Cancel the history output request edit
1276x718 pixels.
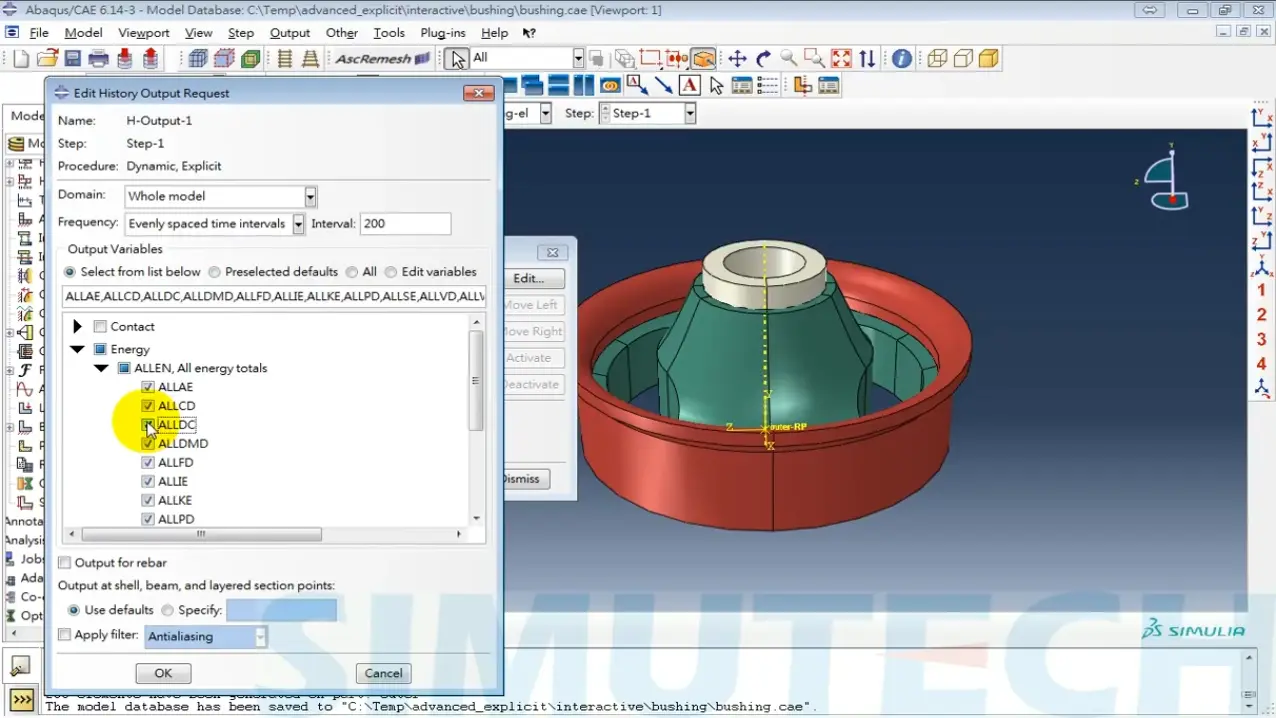(384, 674)
